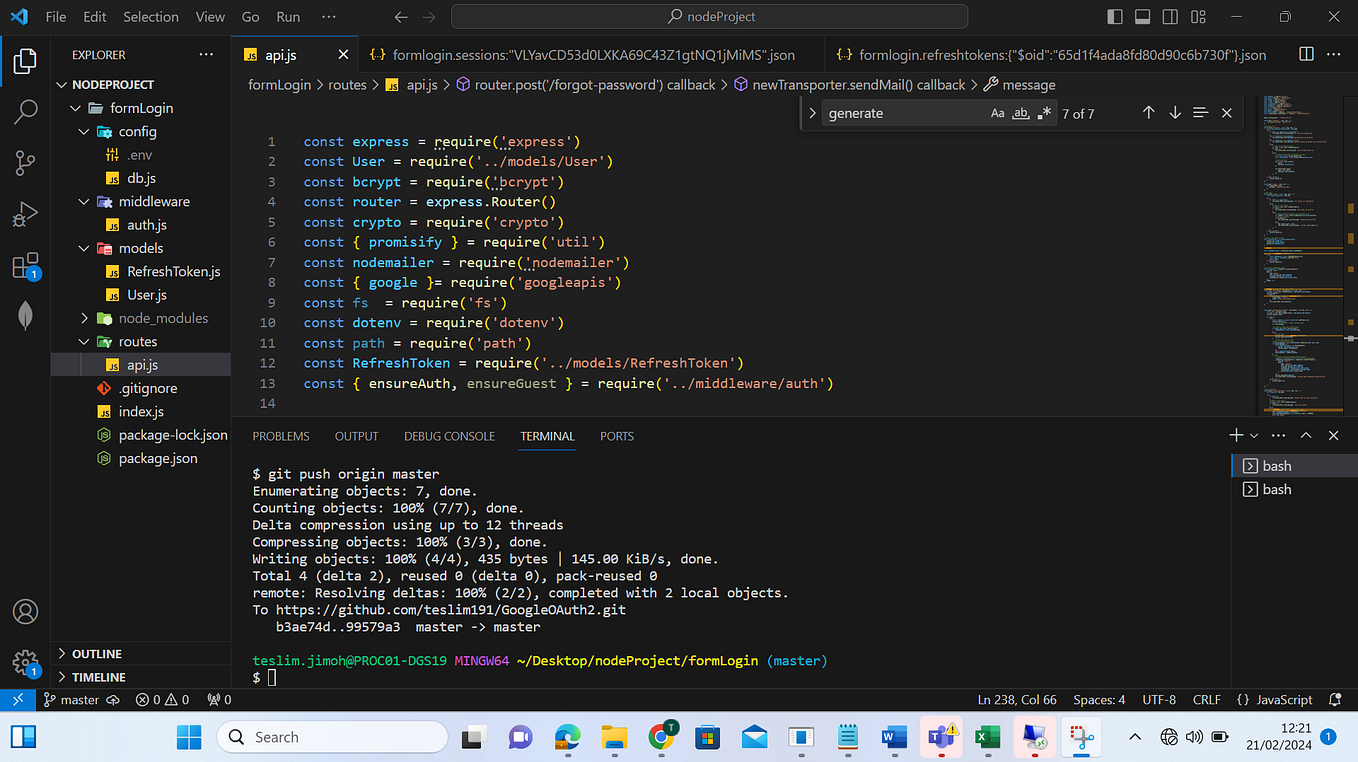This screenshot has width=1358, height=762.
Task: Open the terminal profile dropdown chevron
Action: pyautogui.click(x=1254, y=434)
